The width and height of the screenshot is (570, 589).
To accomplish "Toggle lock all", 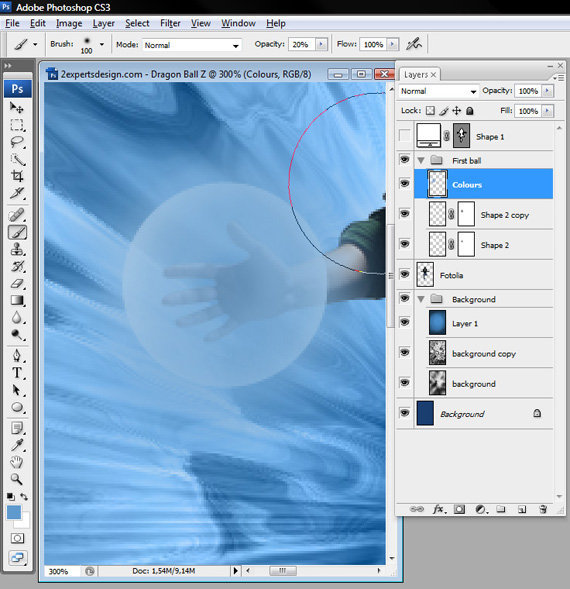I will click(x=470, y=110).
